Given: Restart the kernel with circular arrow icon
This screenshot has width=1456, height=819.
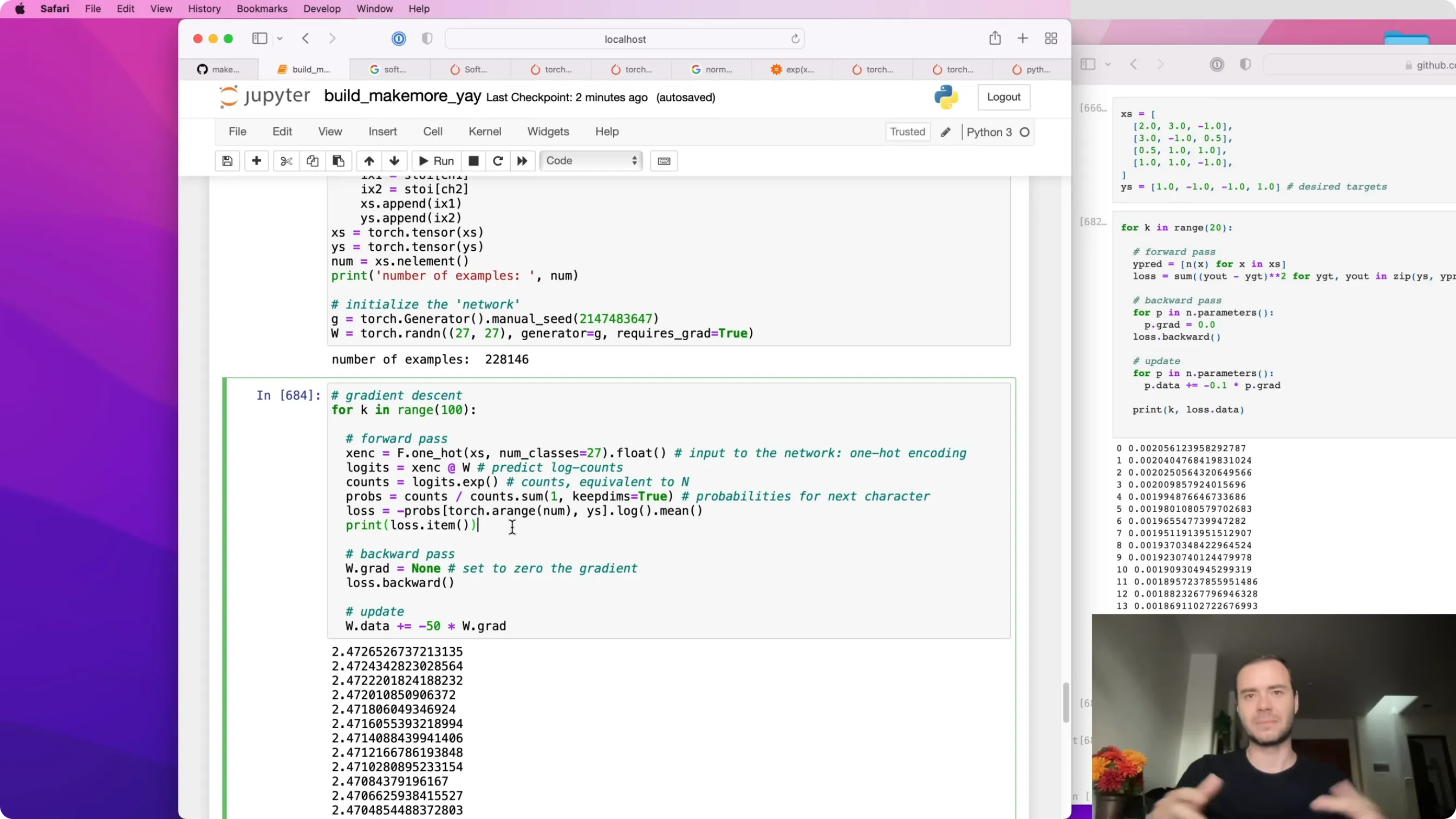Looking at the screenshot, I should pos(498,161).
